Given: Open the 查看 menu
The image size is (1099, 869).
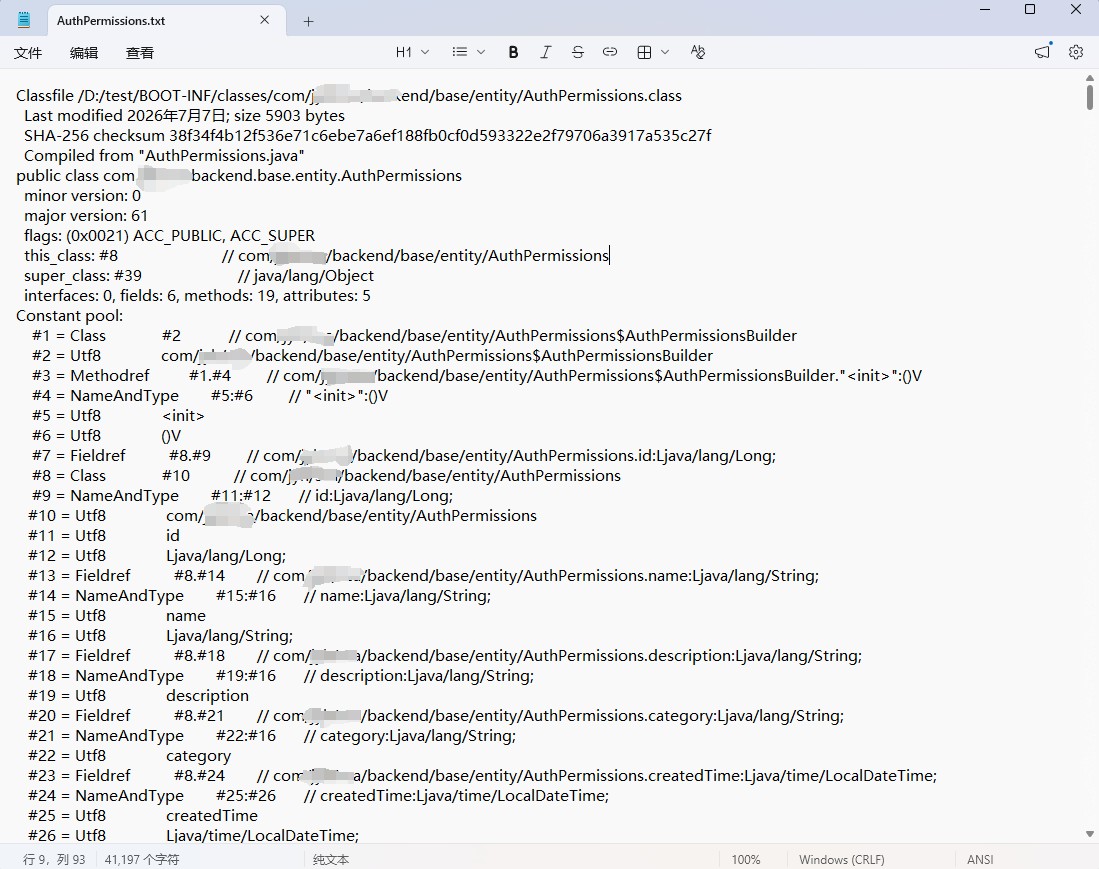Looking at the screenshot, I should pos(139,53).
